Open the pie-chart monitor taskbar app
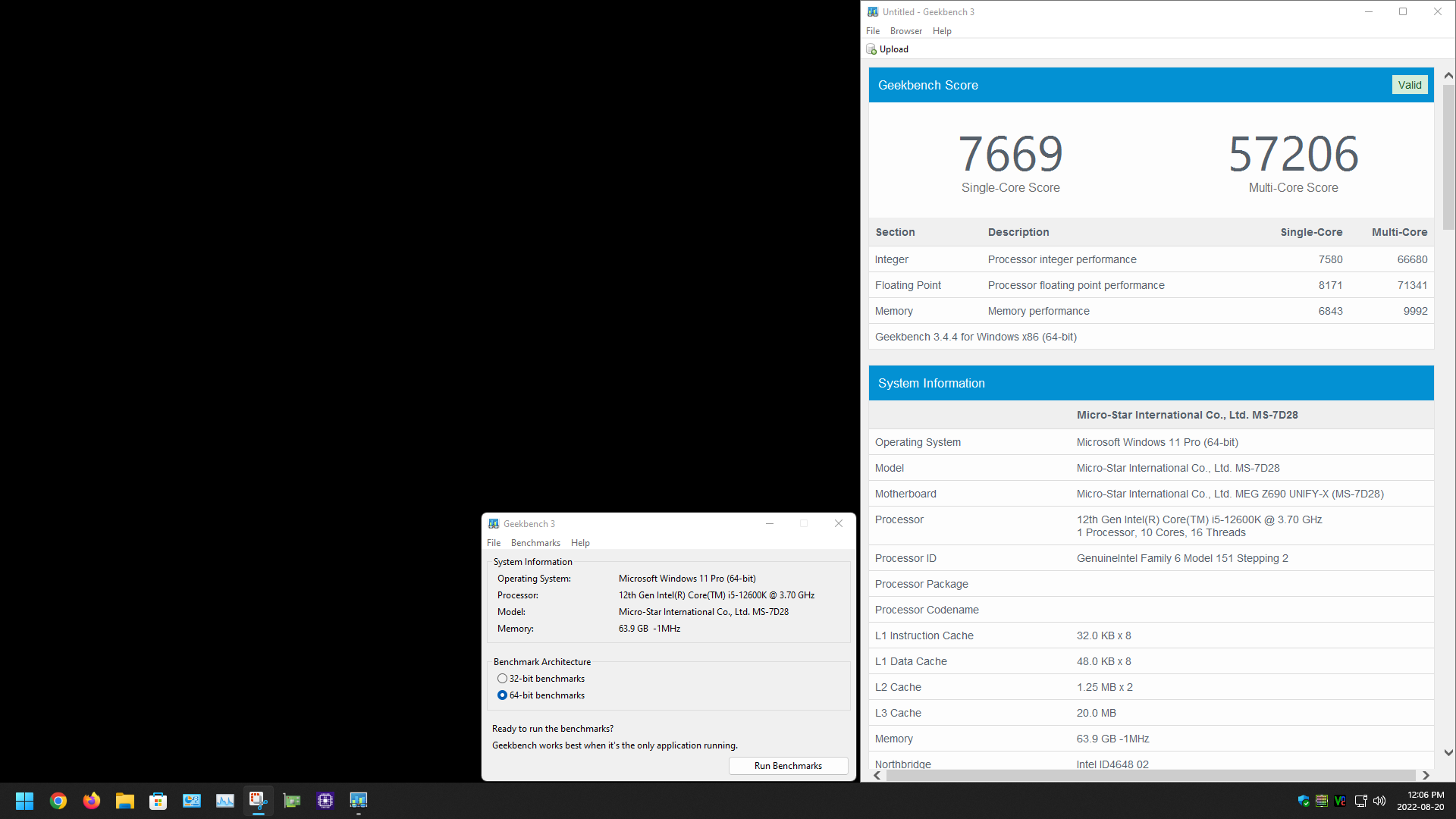Image resolution: width=1456 pixels, height=819 pixels. coord(192,801)
